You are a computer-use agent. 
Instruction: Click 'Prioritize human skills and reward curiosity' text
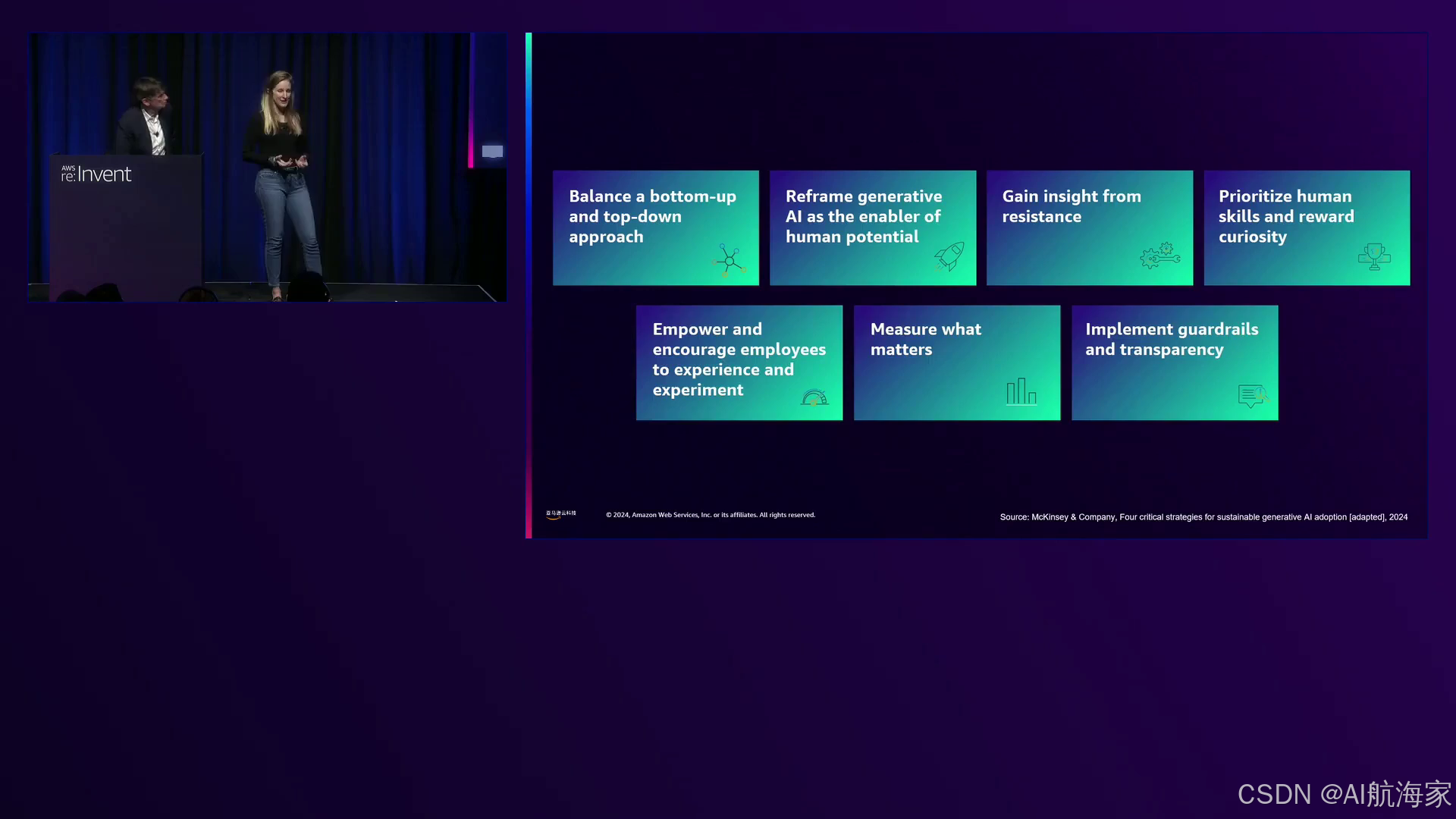tap(1285, 216)
